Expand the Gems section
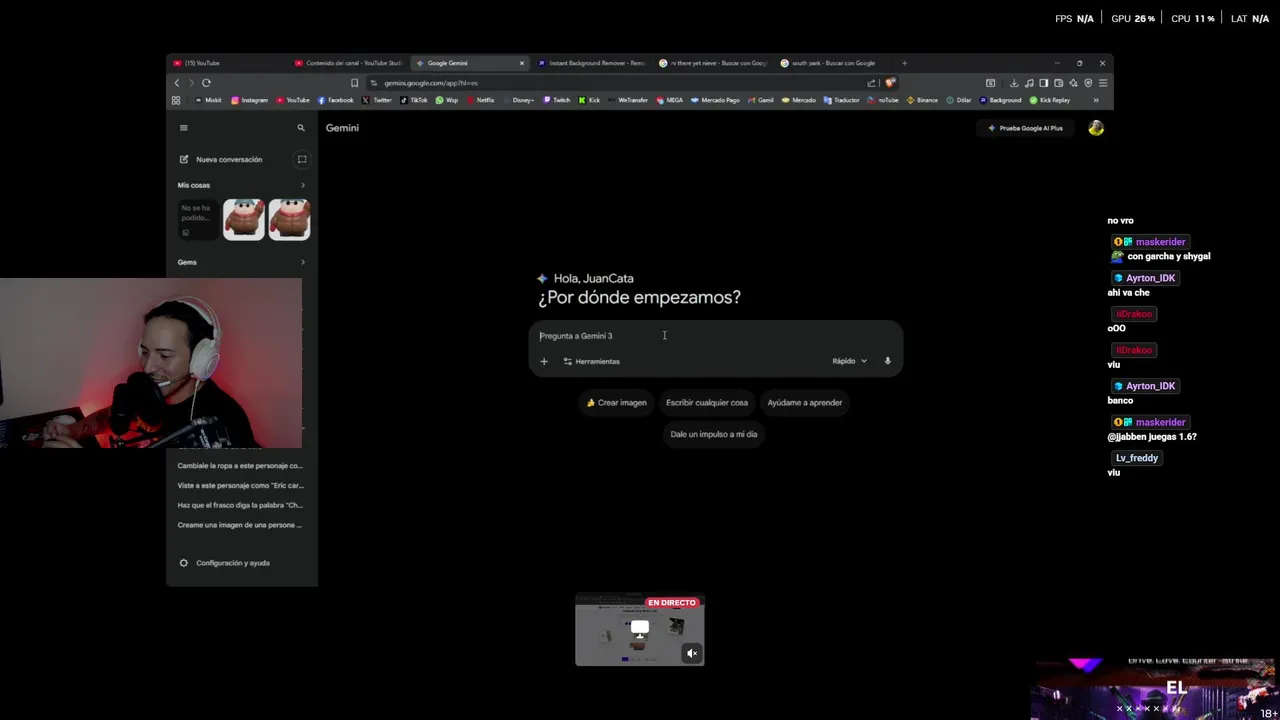The width and height of the screenshot is (1280, 720). pyautogui.click(x=303, y=262)
